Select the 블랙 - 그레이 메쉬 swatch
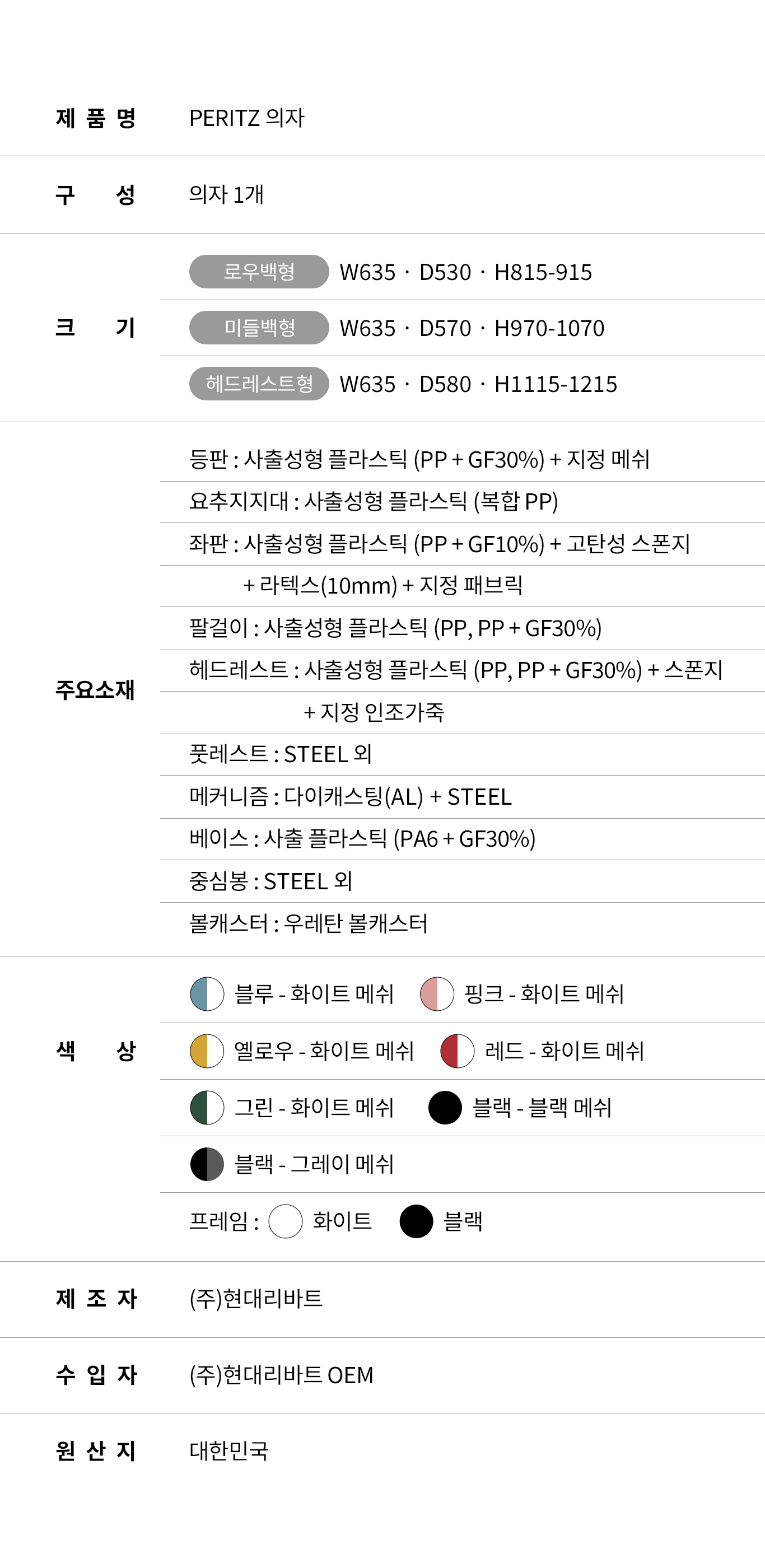 click(207, 1164)
